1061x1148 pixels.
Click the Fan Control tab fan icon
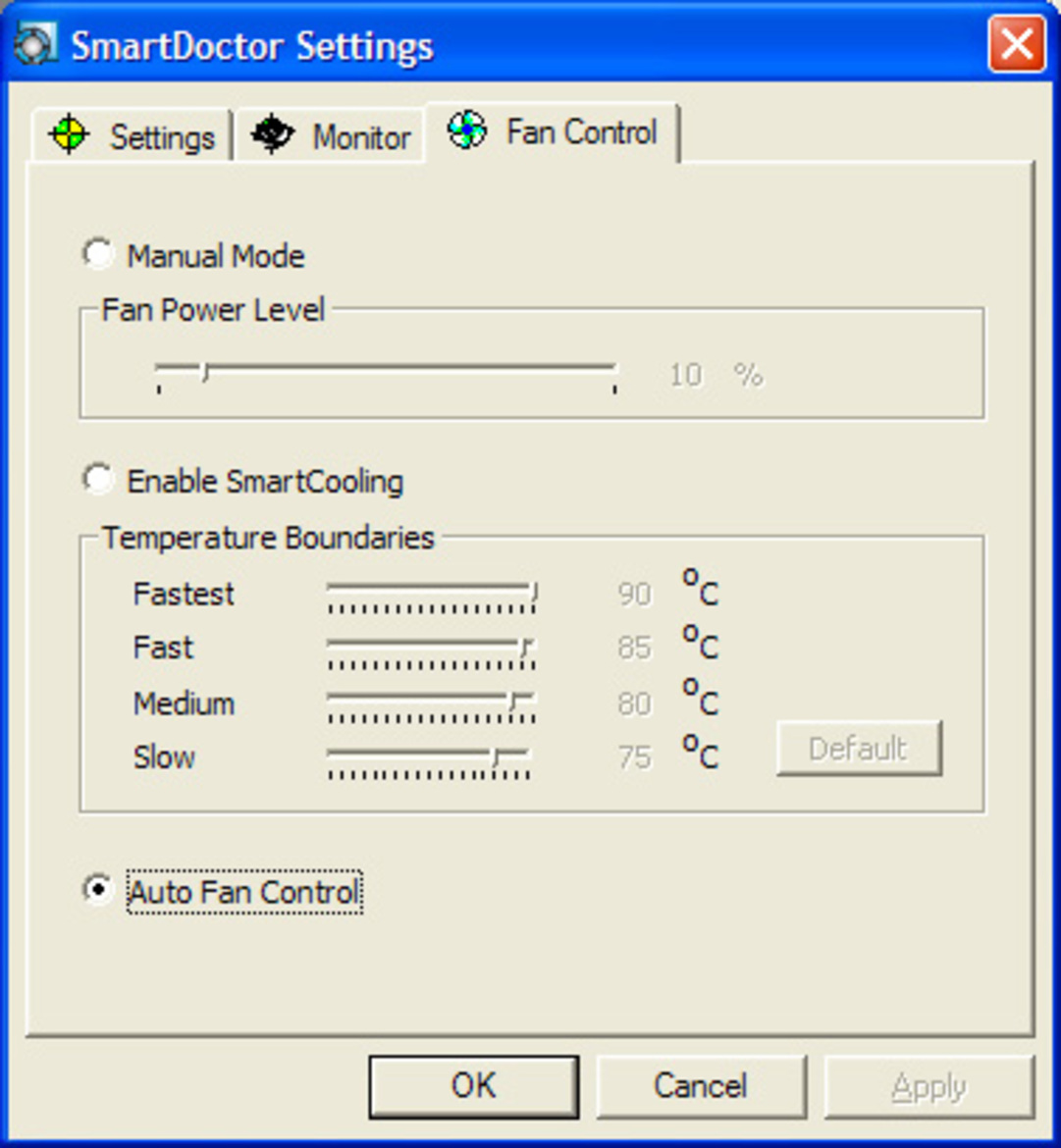[x=467, y=130]
